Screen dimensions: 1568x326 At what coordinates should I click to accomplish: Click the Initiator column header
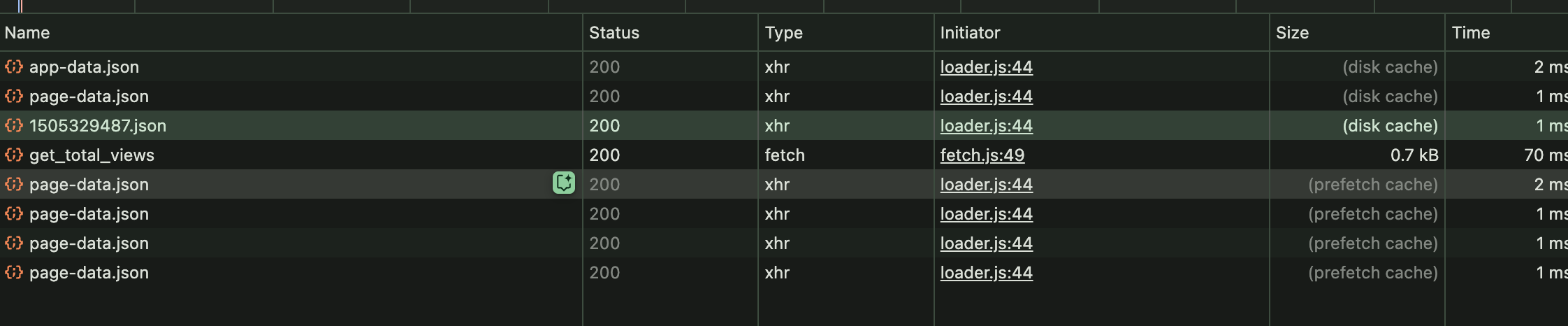click(x=970, y=33)
